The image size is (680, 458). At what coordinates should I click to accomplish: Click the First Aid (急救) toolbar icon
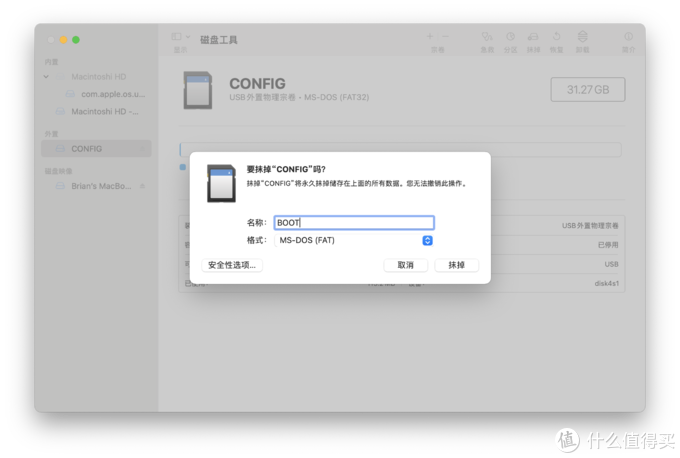(x=487, y=36)
